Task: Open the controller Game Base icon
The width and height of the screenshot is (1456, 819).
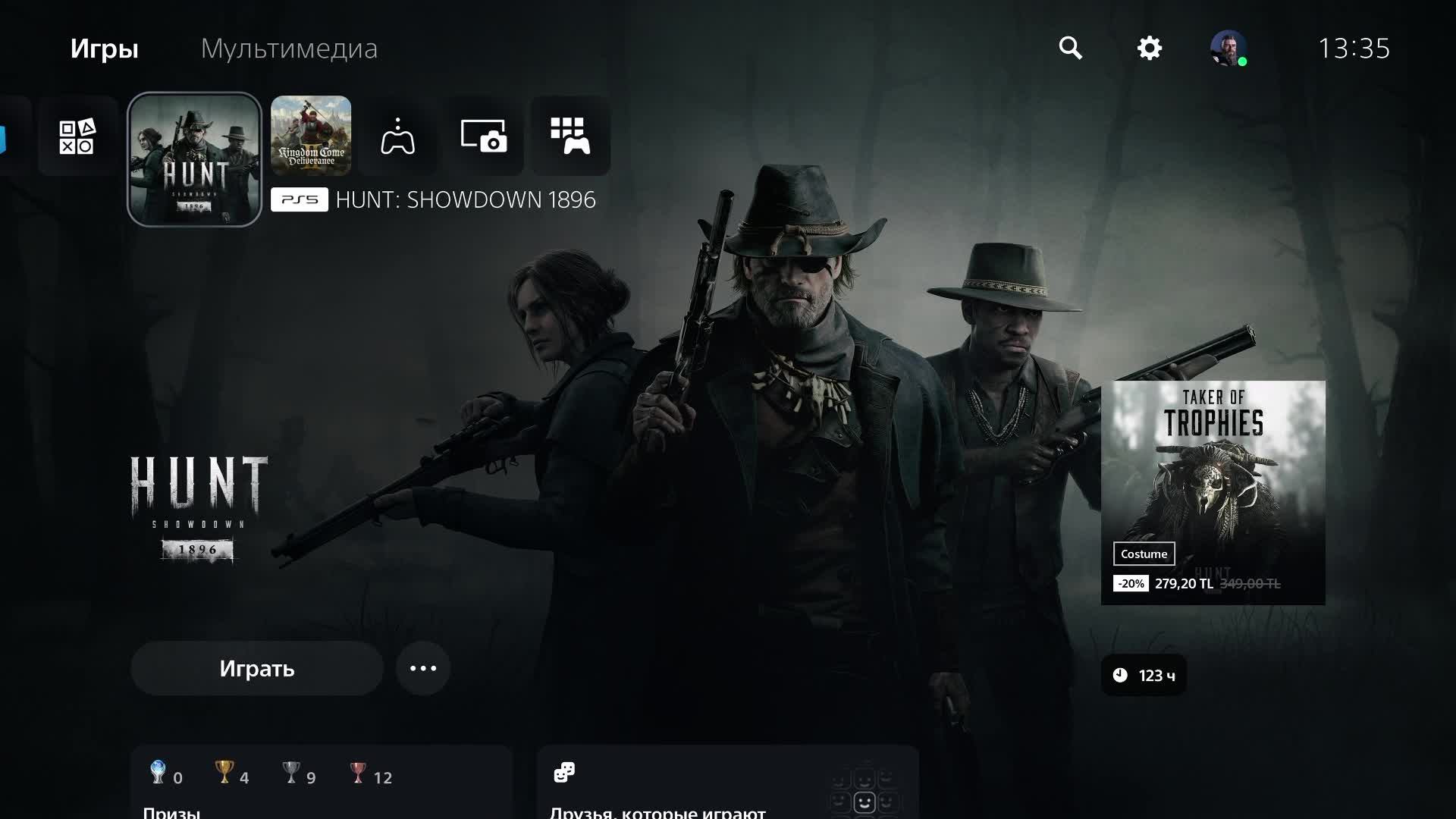Action: point(397,136)
